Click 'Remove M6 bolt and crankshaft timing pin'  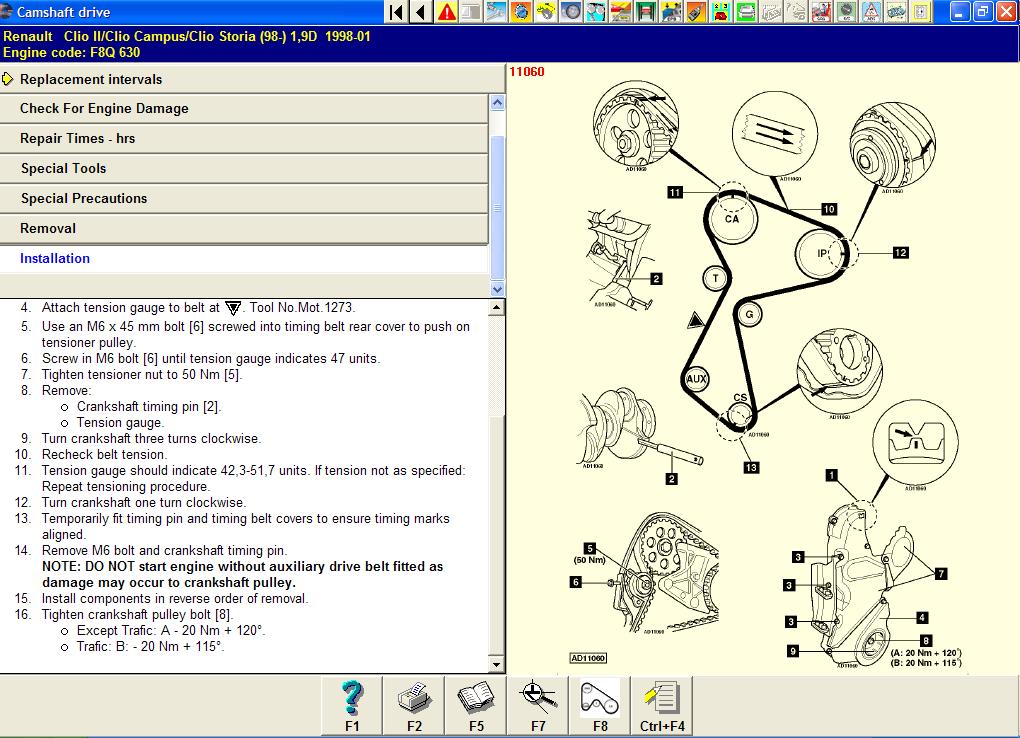point(164,550)
